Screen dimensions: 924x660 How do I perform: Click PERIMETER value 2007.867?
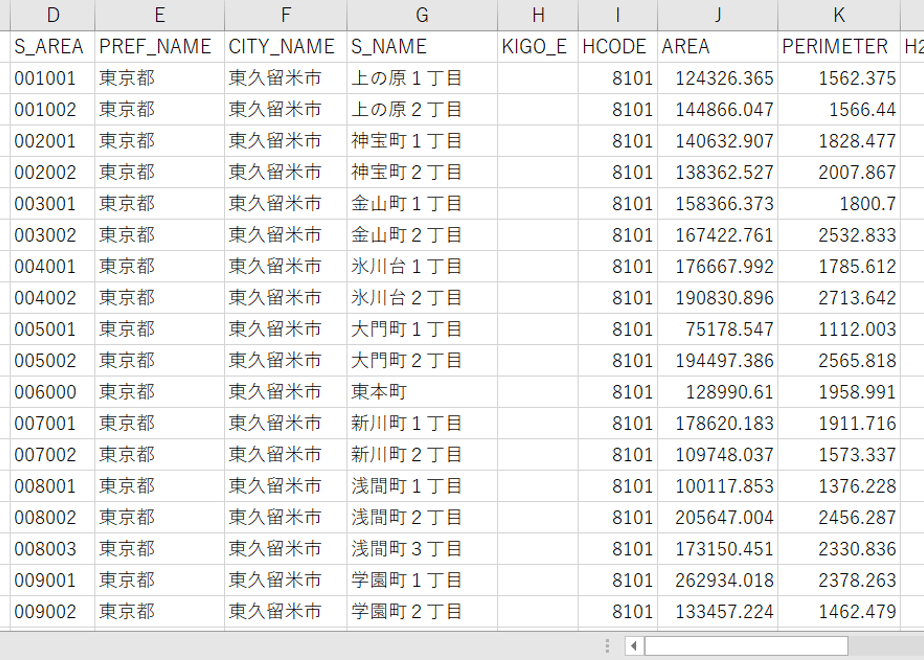(x=839, y=172)
